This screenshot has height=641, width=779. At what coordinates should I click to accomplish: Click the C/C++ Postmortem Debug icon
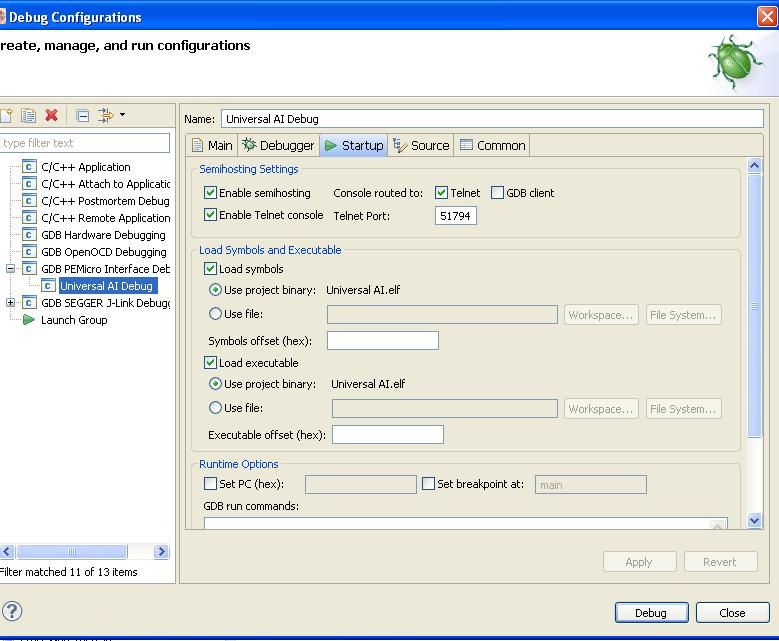click(29, 201)
